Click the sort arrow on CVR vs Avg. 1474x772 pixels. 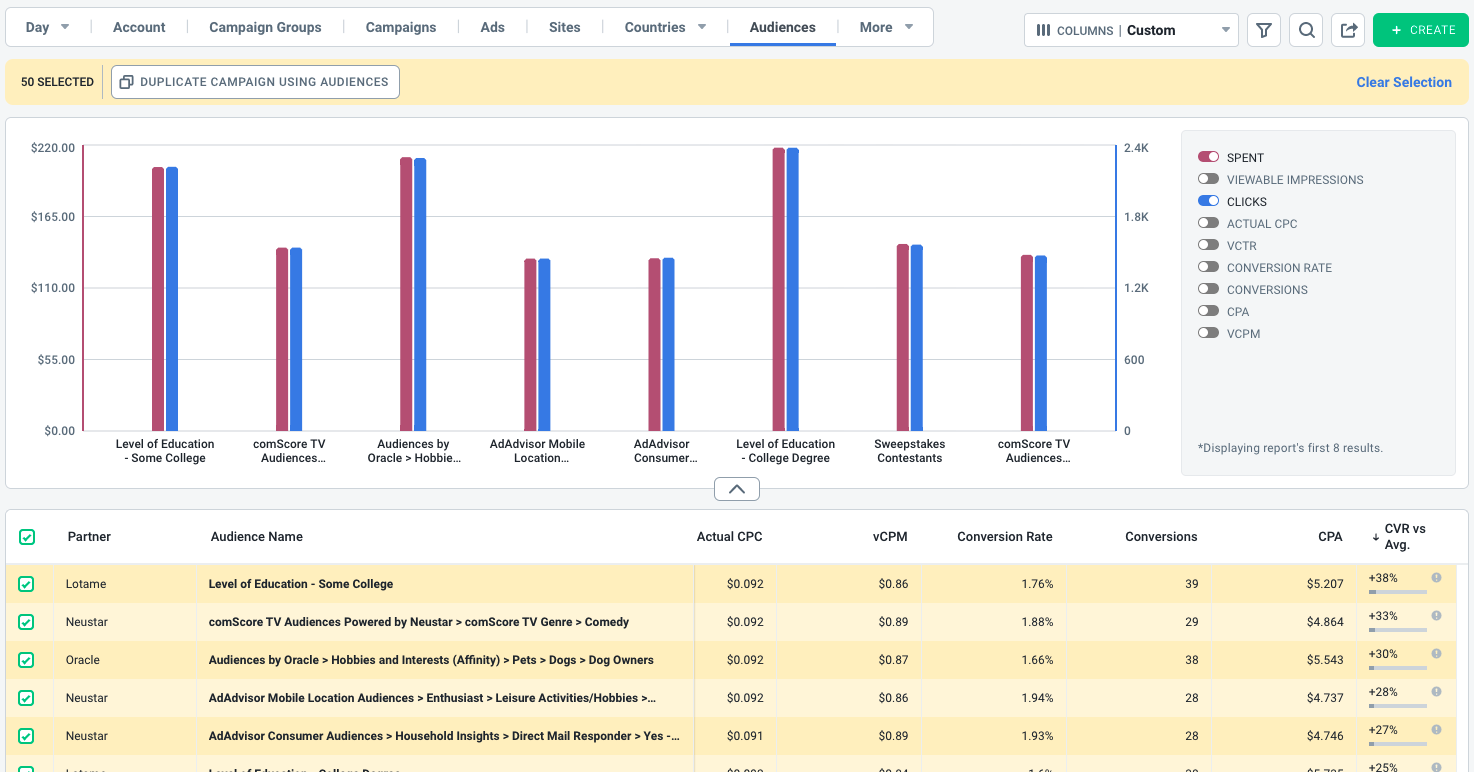pos(1376,537)
